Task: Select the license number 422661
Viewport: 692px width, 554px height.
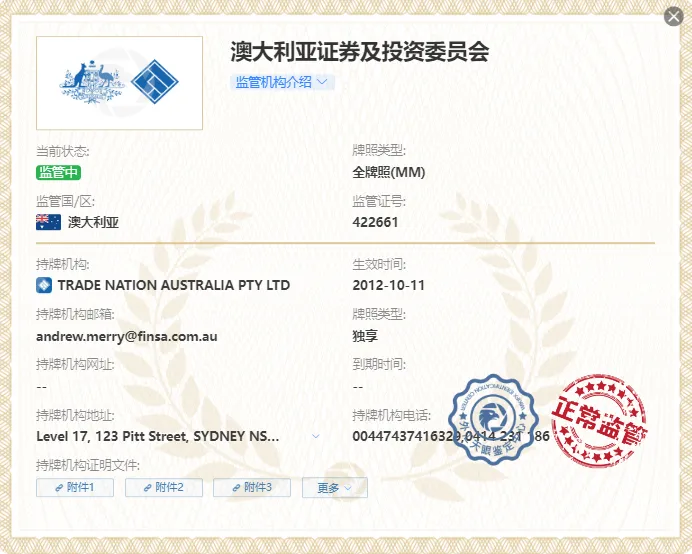Action: (375, 222)
